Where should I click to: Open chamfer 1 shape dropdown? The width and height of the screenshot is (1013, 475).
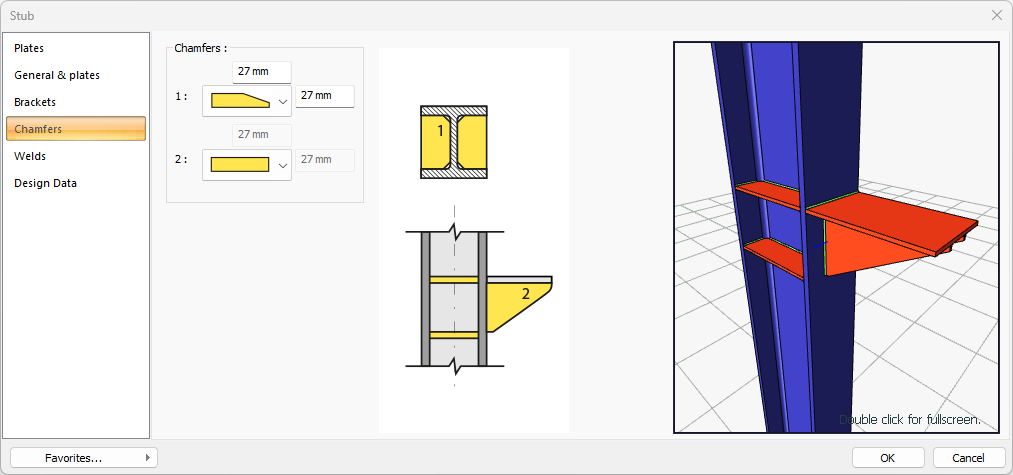click(247, 101)
